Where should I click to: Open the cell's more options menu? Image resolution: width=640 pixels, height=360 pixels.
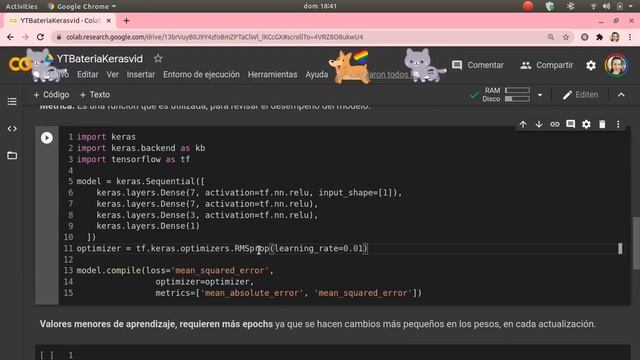click(618, 124)
